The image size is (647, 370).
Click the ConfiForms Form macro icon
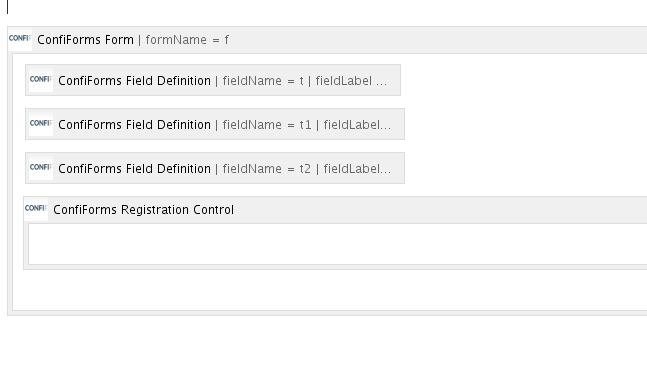tap(20, 39)
